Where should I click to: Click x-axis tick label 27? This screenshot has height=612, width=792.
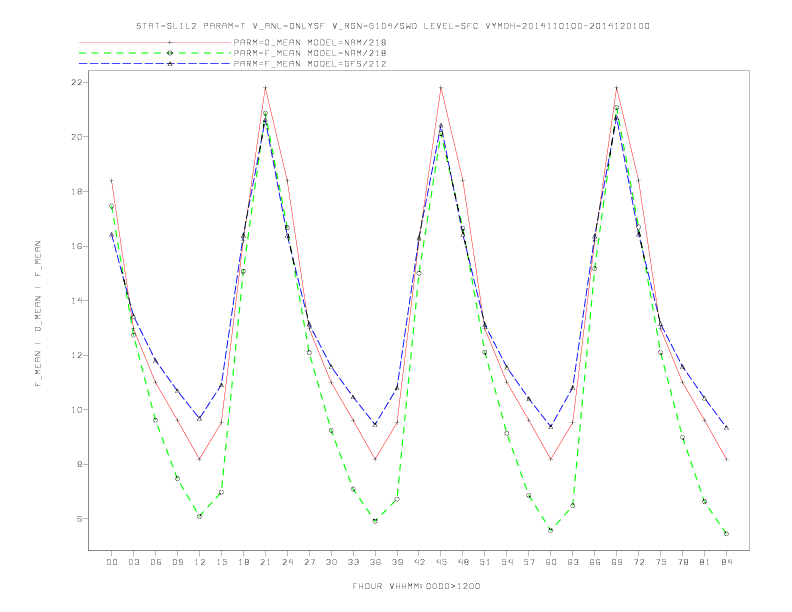point(310,562)
